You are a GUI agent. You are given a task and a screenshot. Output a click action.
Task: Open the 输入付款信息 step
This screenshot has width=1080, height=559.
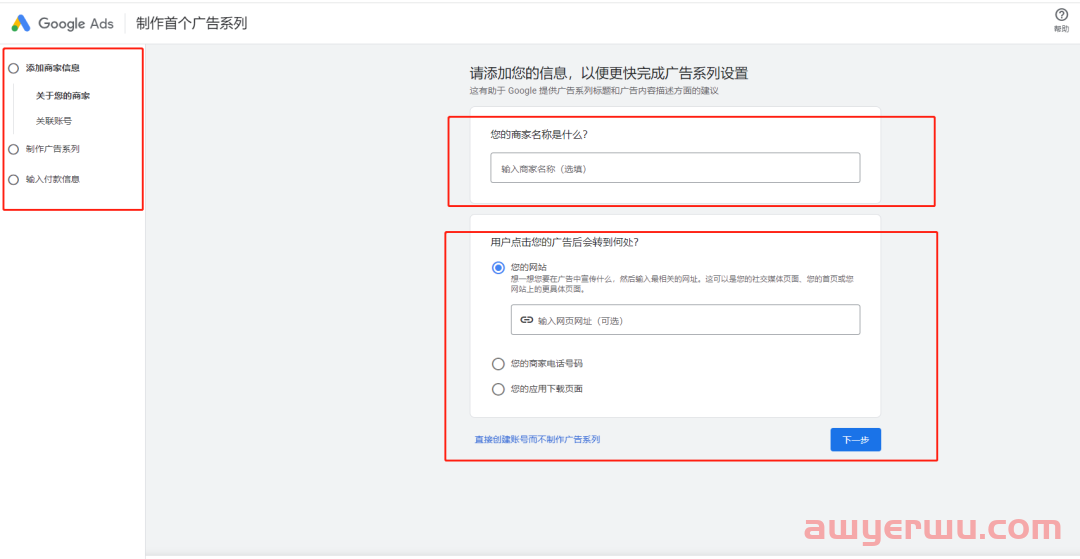pyautogui.click(x=52, y=180)
